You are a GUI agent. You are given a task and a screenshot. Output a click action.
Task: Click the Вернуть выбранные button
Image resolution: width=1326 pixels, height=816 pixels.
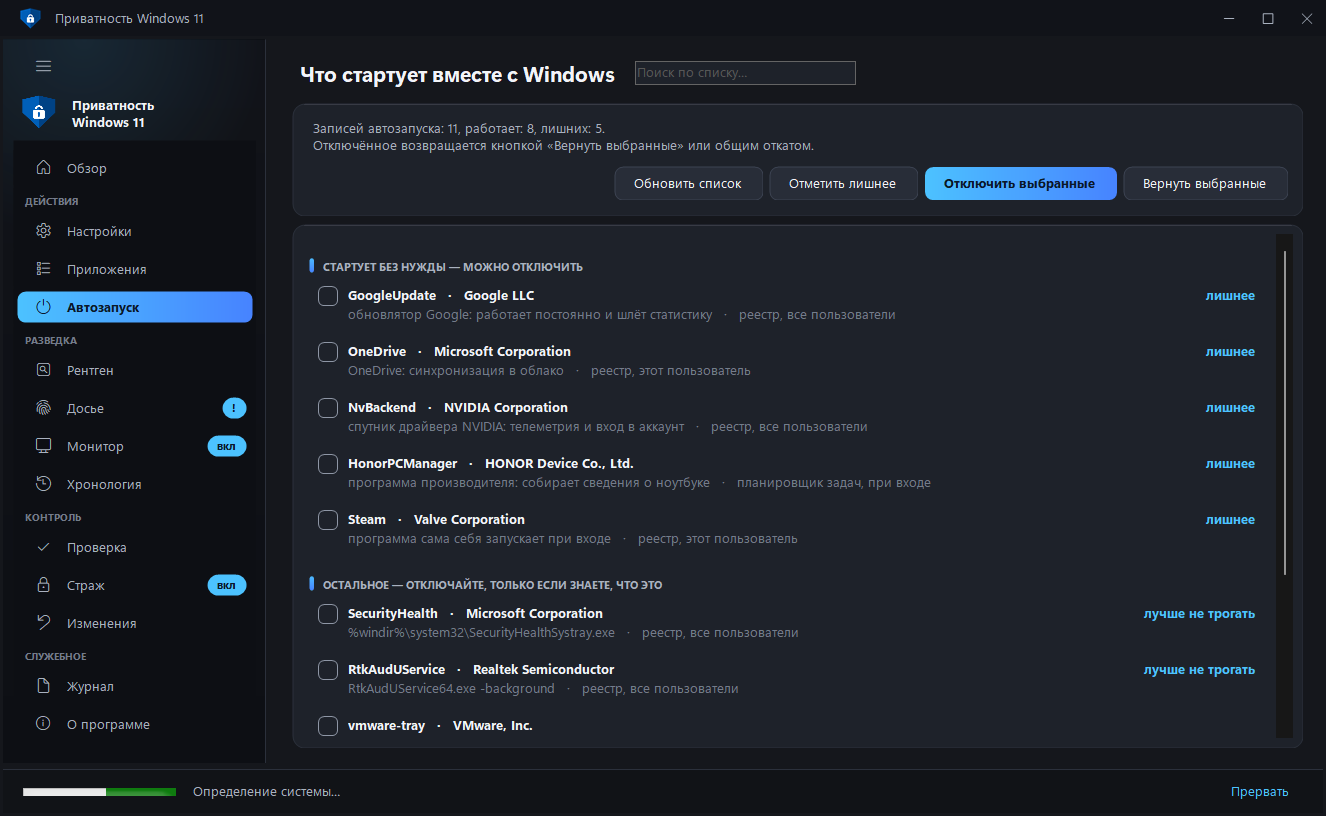pos(1205,184)
